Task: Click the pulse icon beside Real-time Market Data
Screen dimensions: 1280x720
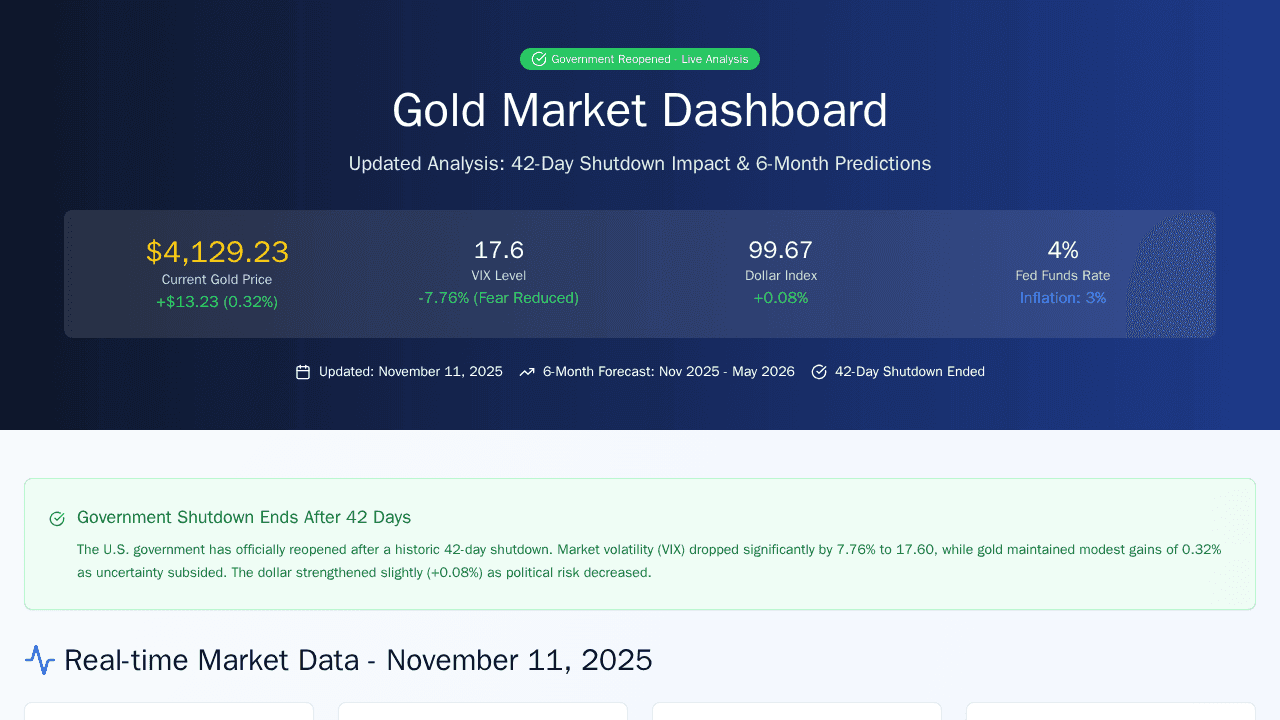Action: (40, 660)
